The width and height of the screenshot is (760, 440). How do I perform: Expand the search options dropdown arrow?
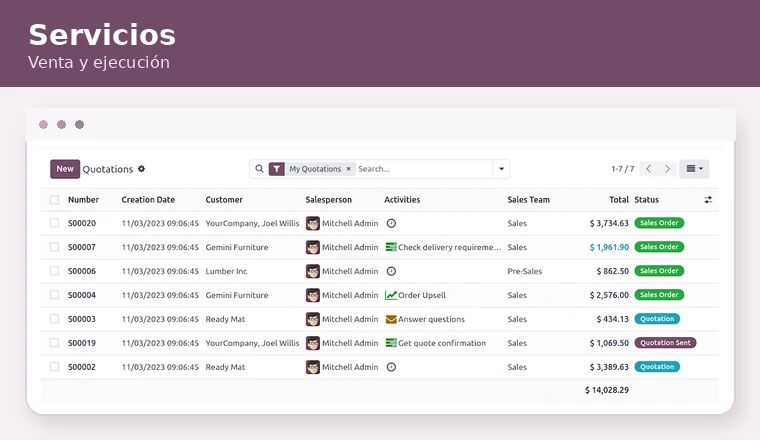[502, 169]
